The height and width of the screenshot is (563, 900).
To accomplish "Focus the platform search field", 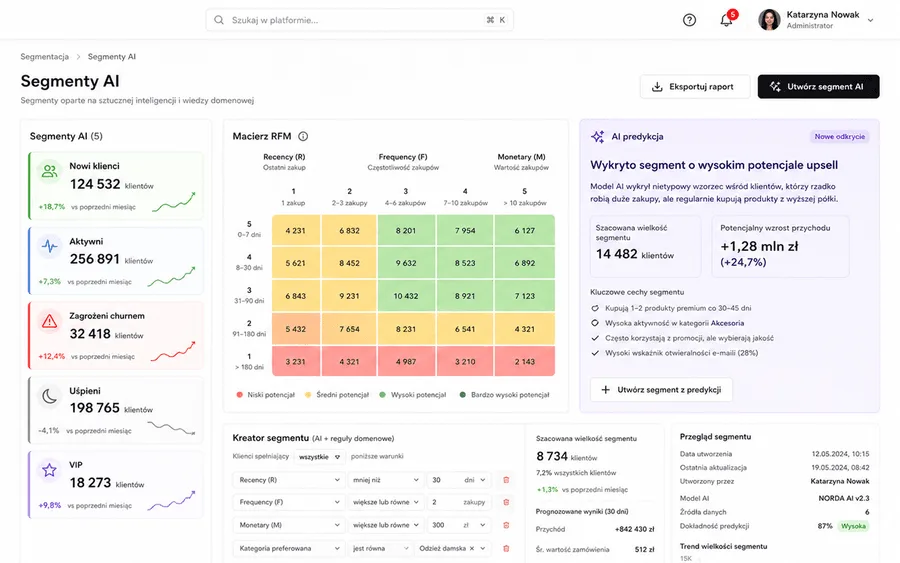I will click(359, 20).
